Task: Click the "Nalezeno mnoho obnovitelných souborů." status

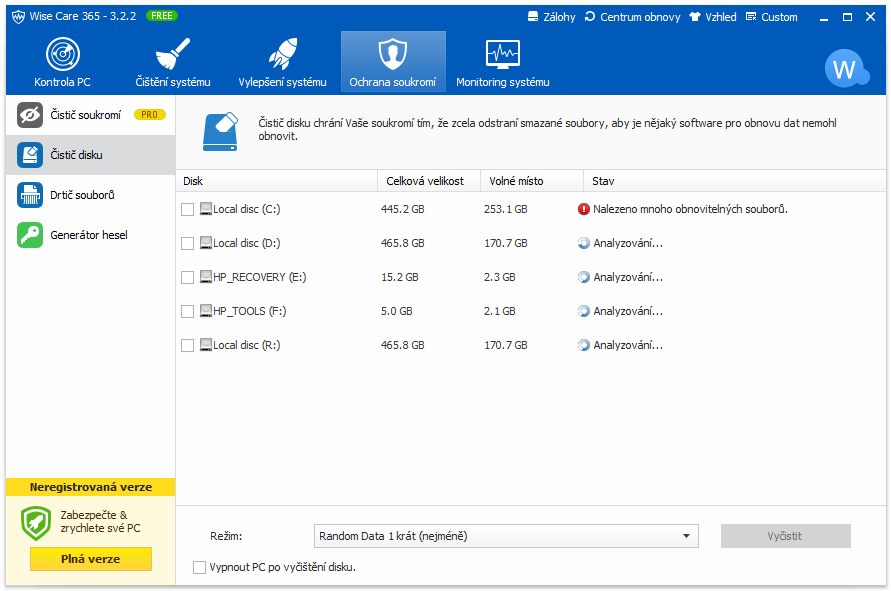Action: coord(690,209)
